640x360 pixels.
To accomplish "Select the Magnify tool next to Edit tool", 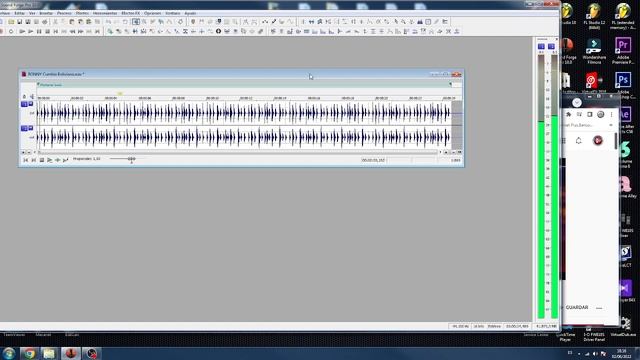I will [144, 22].
